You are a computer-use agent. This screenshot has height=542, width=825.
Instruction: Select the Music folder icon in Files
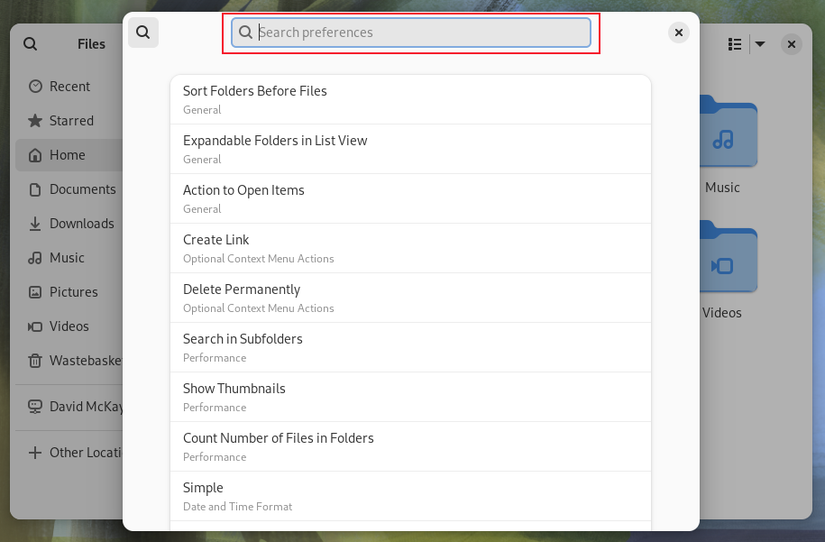point(729,132)
